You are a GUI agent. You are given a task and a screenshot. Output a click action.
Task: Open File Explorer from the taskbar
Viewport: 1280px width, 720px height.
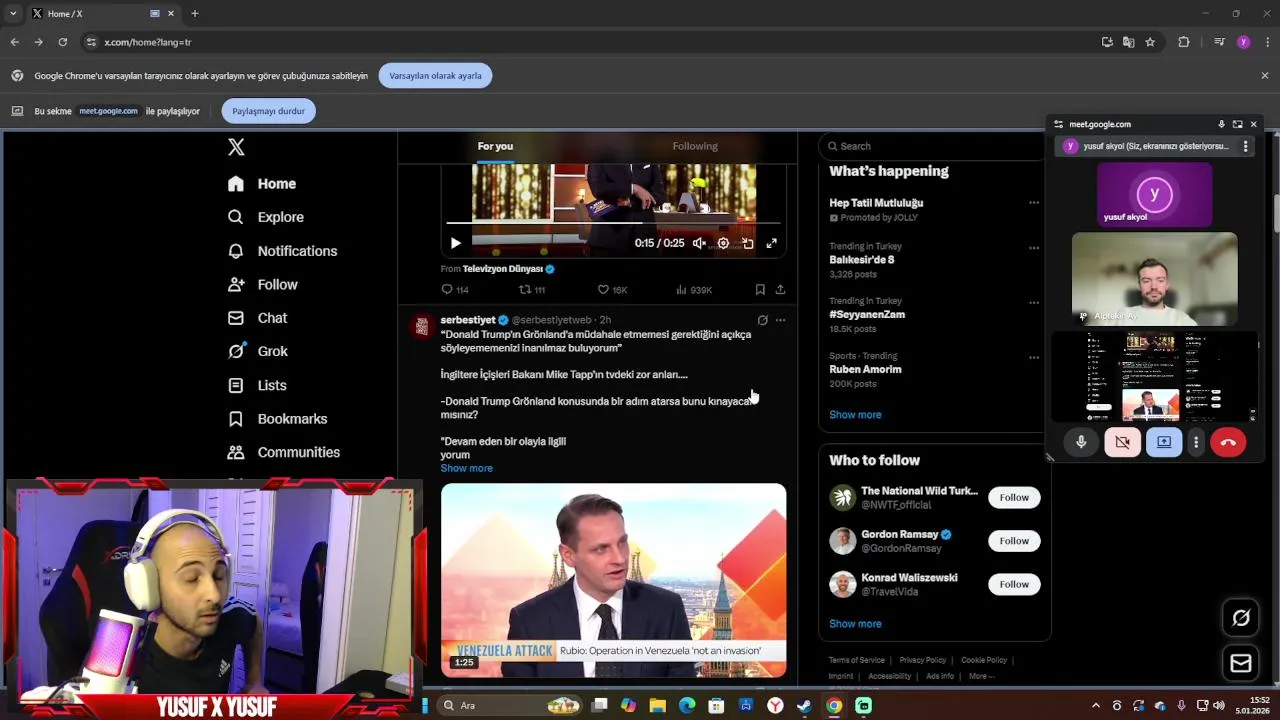coord(658,705)
